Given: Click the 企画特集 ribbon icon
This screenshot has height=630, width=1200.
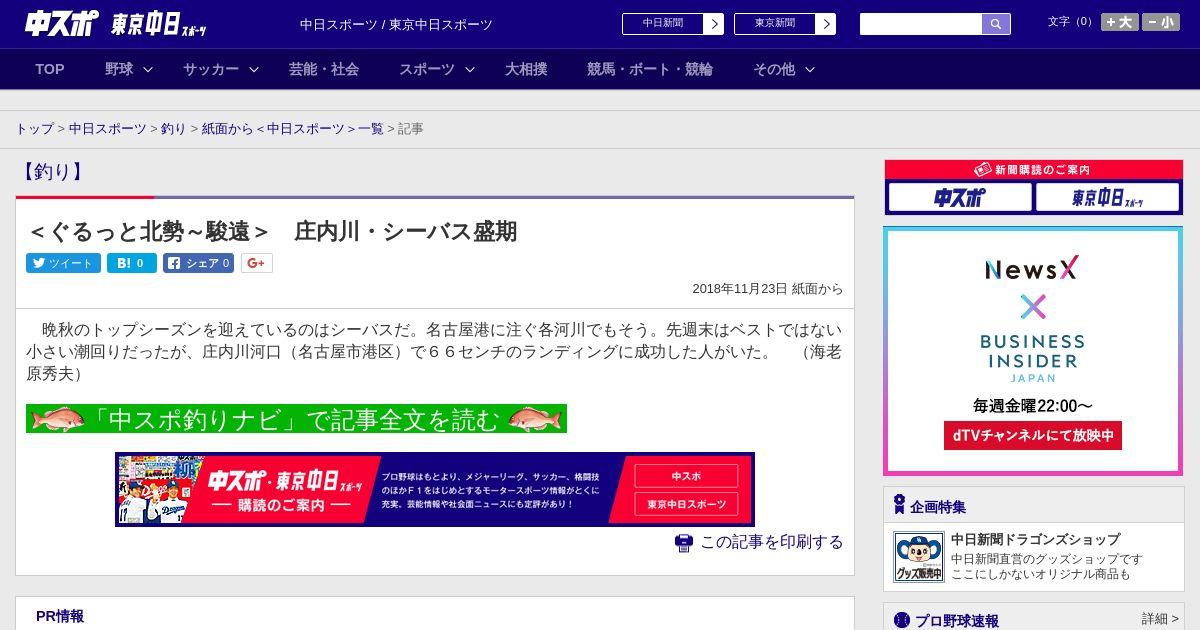Looking at the screenshot, I should pos(899,505).
